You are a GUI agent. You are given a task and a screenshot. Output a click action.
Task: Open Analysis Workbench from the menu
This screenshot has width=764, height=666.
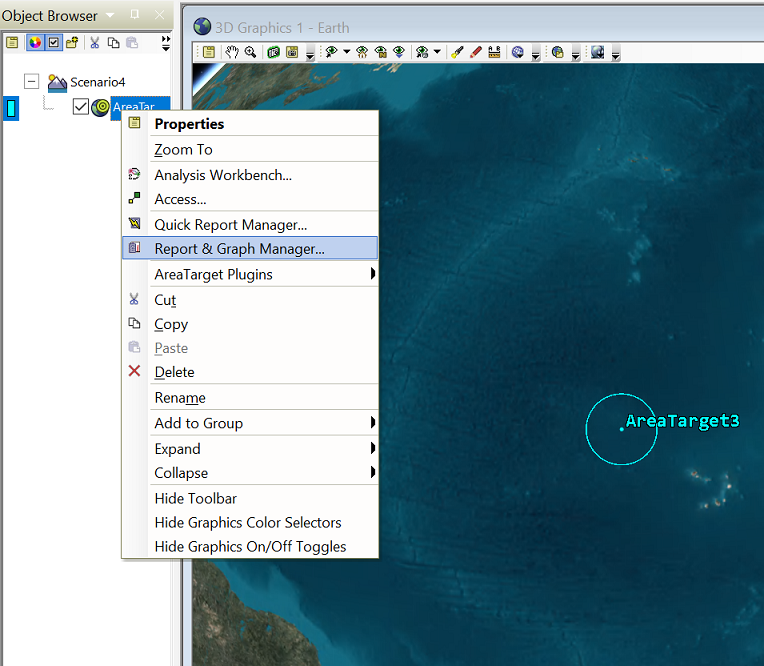250,175
